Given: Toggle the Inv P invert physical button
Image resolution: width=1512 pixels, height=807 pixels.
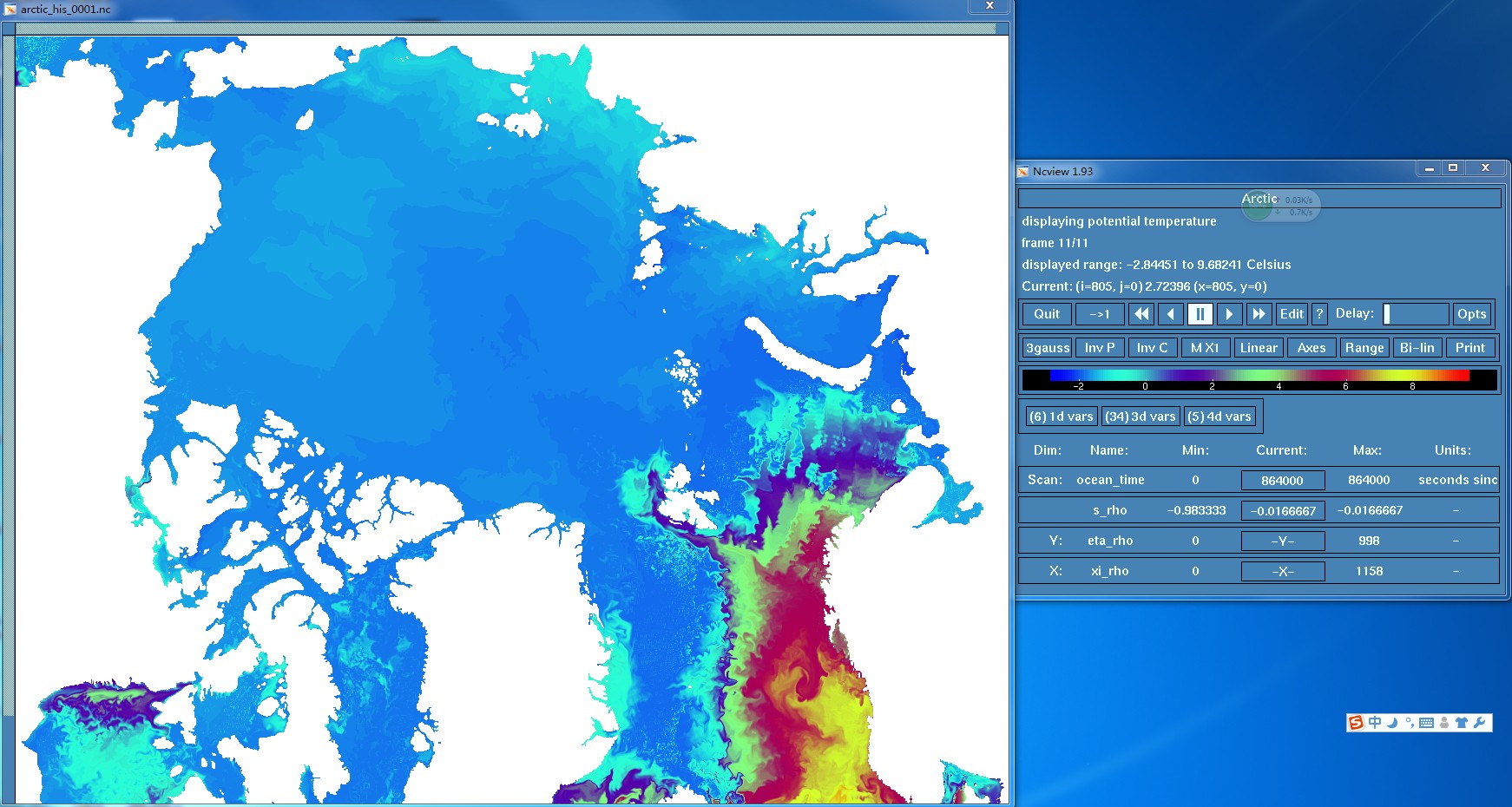Looking at the screenshot, I should [1100, 348].
